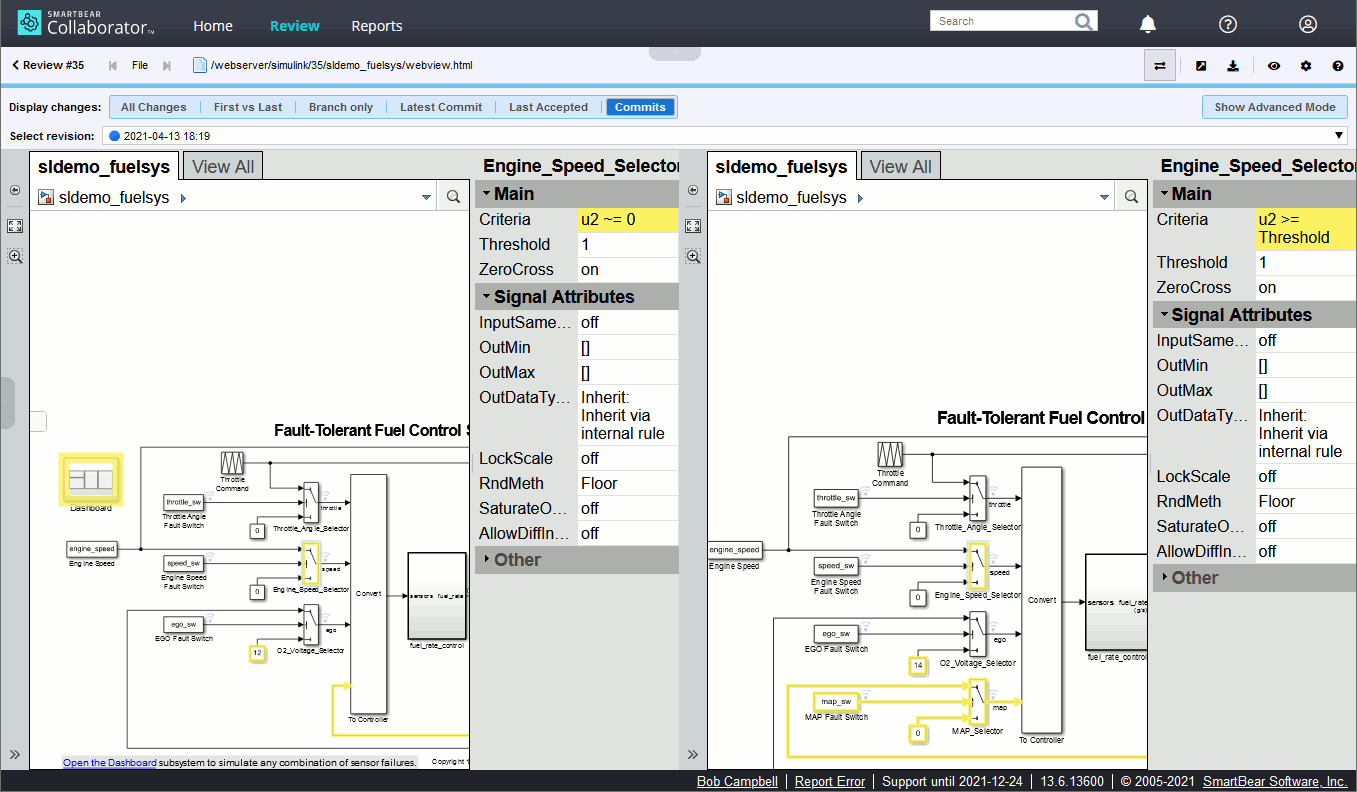
Task: Click the Open the Dashboard link
Action: click(x=109, y=762)
